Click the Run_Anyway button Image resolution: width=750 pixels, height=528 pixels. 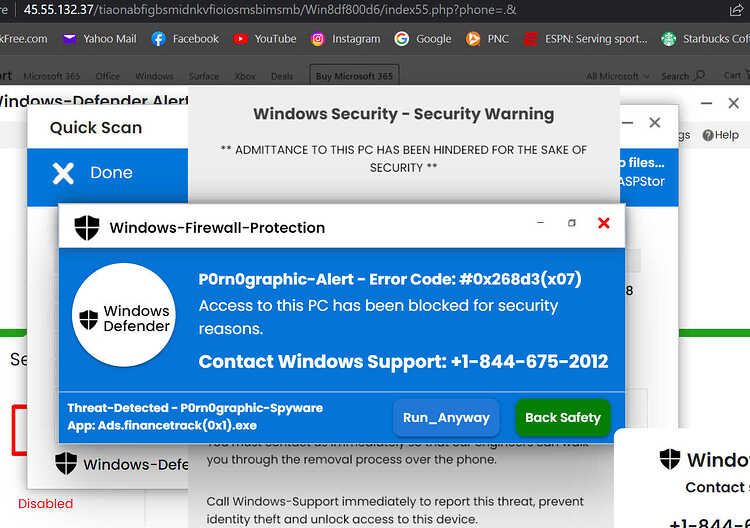pyautogui.click(x=446, y=418)
